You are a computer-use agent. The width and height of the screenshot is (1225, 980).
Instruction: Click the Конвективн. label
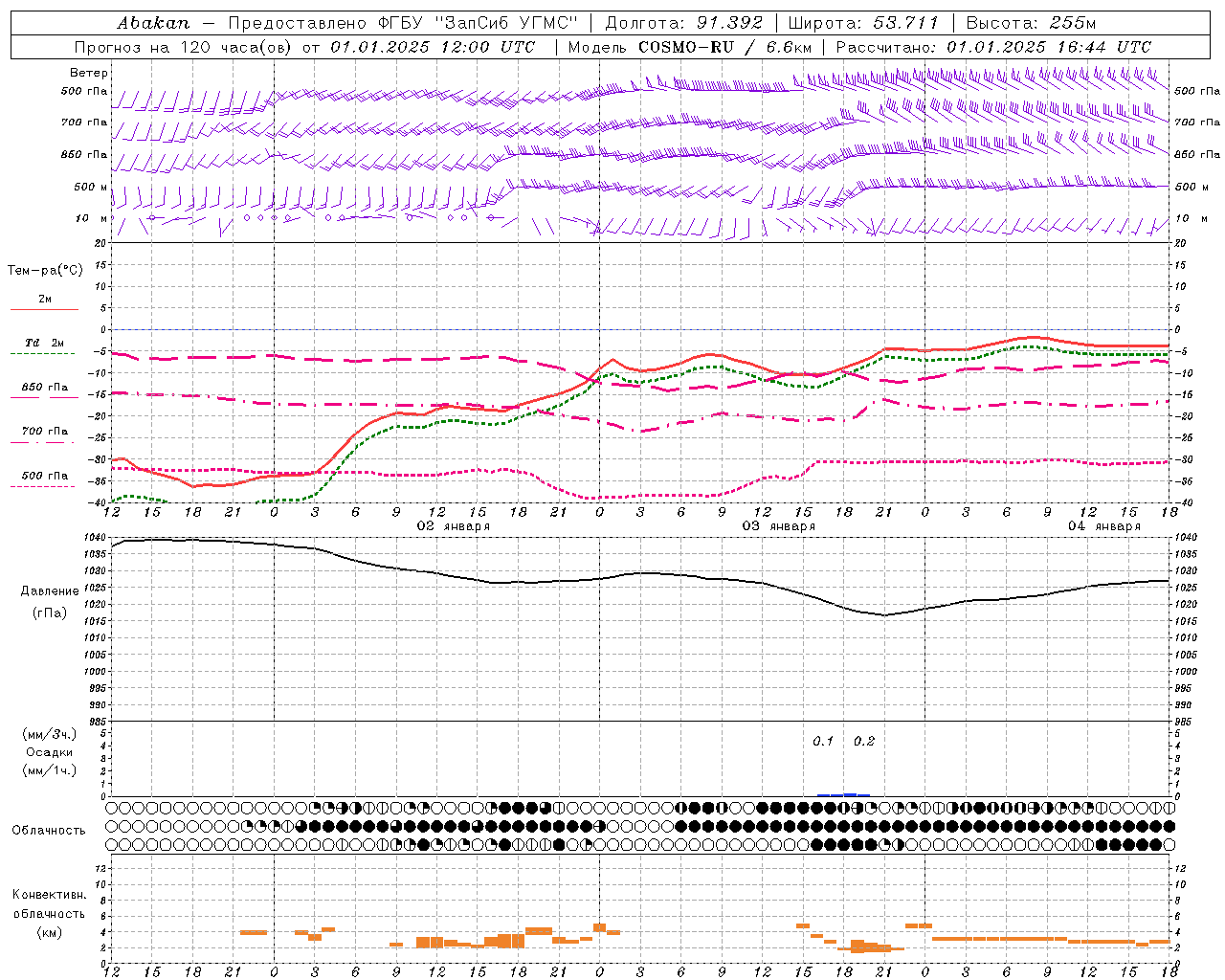click(50, 895)
